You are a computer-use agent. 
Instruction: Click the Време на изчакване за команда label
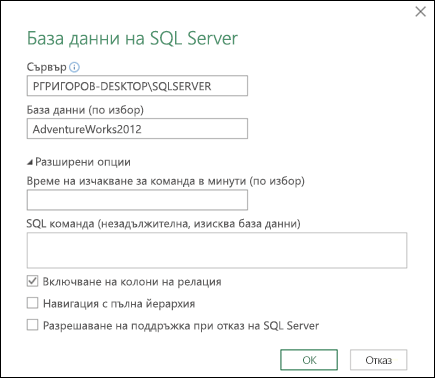click(x=166, y=181)
